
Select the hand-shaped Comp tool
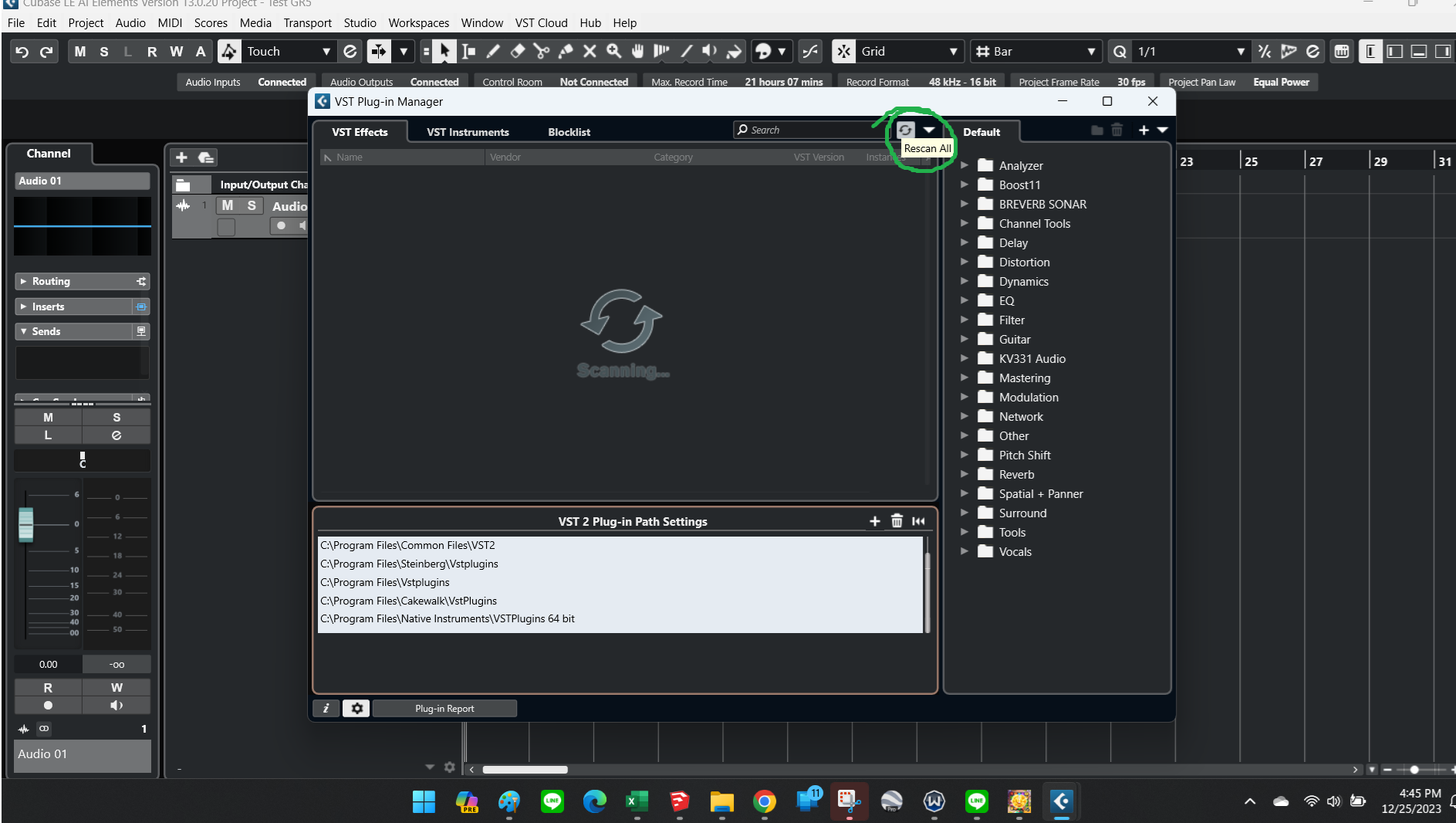[x=637, y=52]
